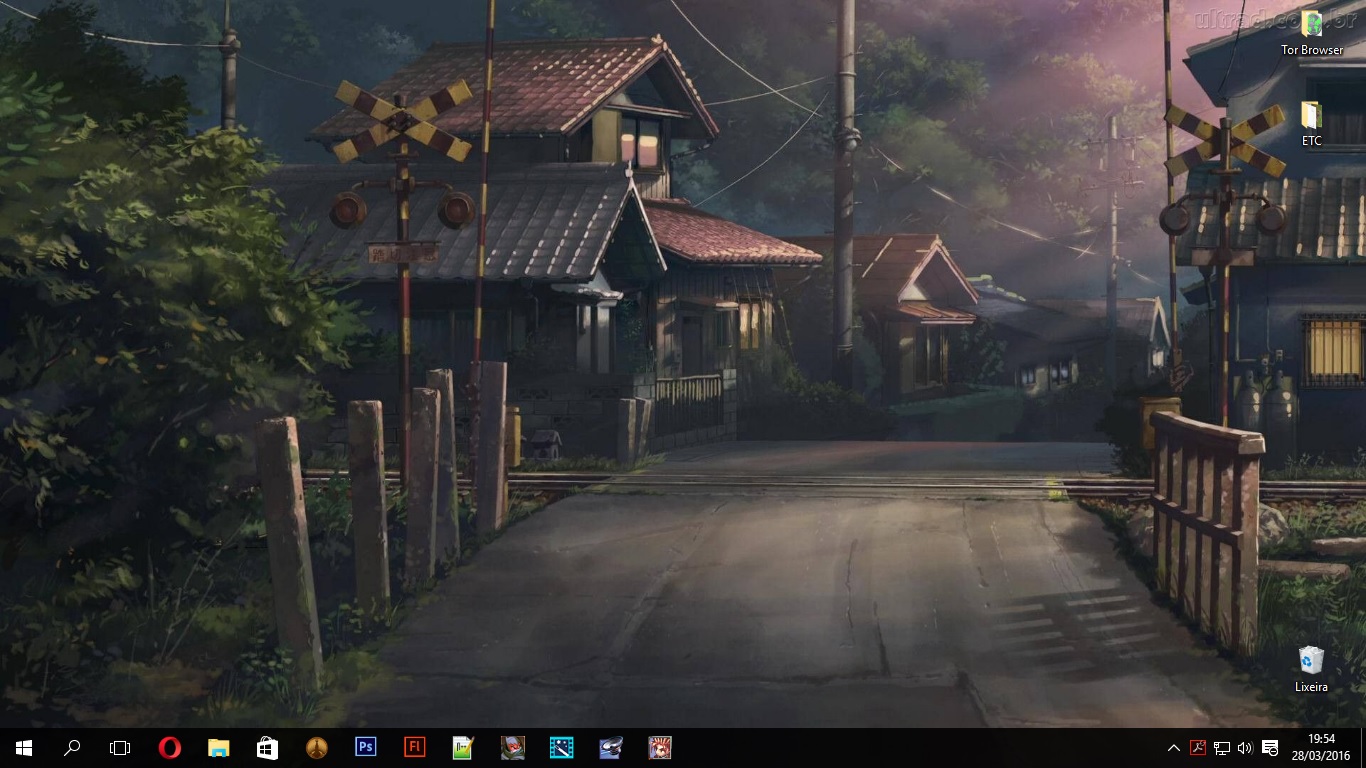Expand the hidden system tray icons
Image resolution: width=1366 pixels, height=768 pixels.
tap(1174, 748)
